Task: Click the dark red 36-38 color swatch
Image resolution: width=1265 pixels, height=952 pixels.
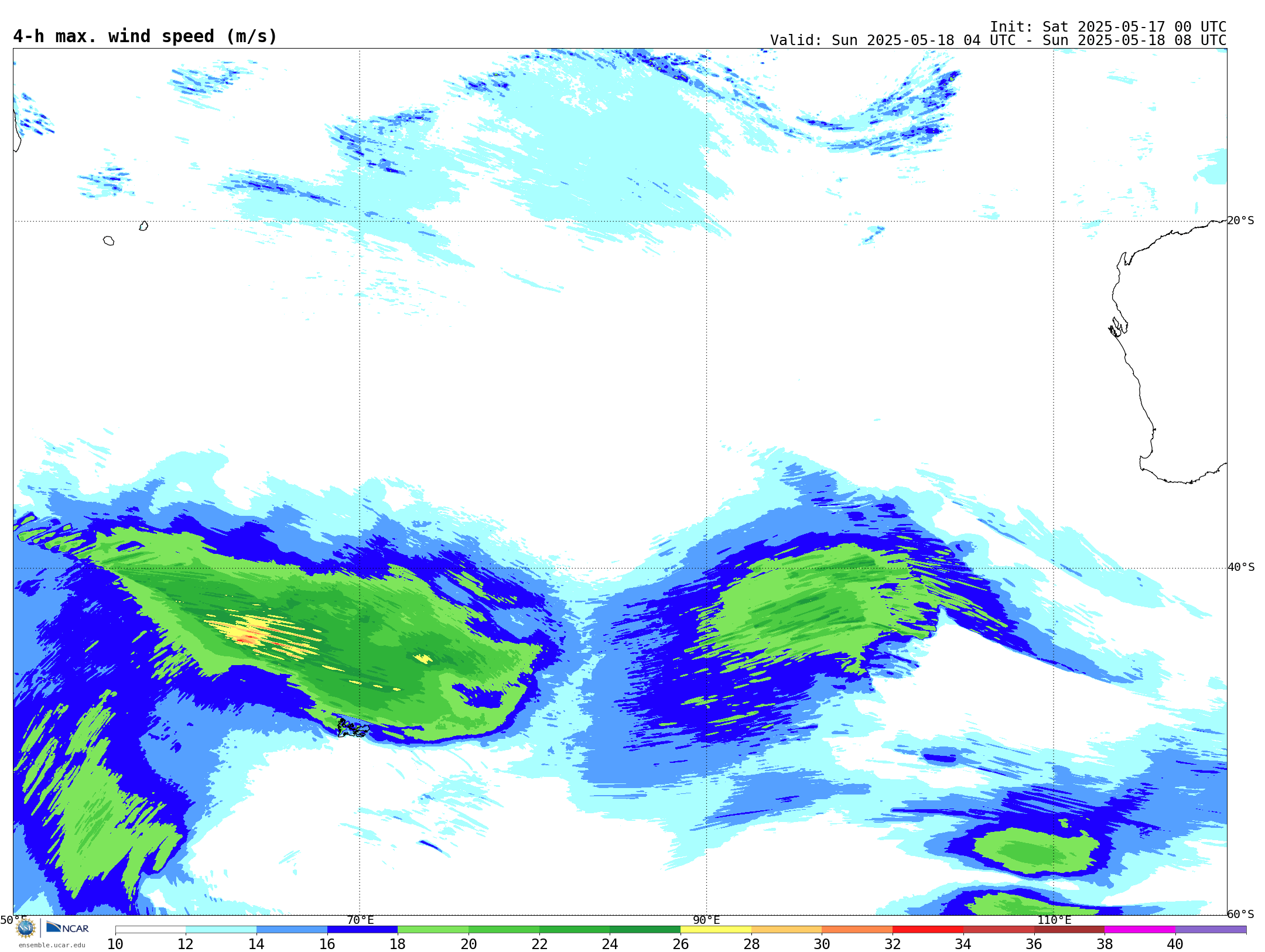Action: [1069, 929]
